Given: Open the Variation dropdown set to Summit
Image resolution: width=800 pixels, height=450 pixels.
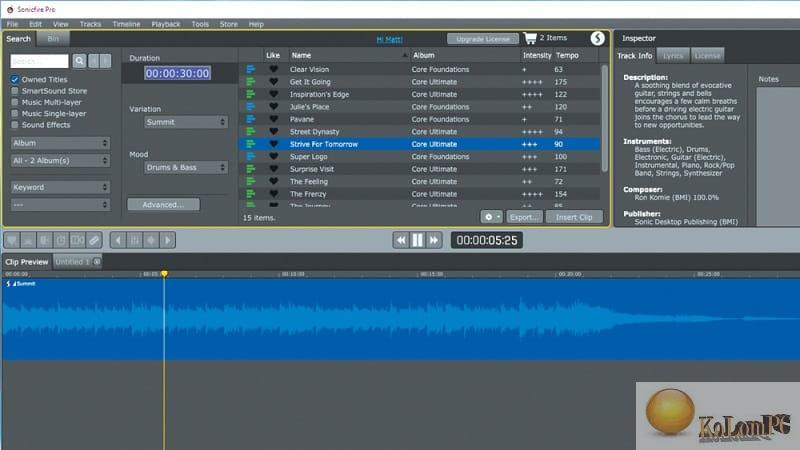Looking at the screenshot, I should [x=186, y=122].
